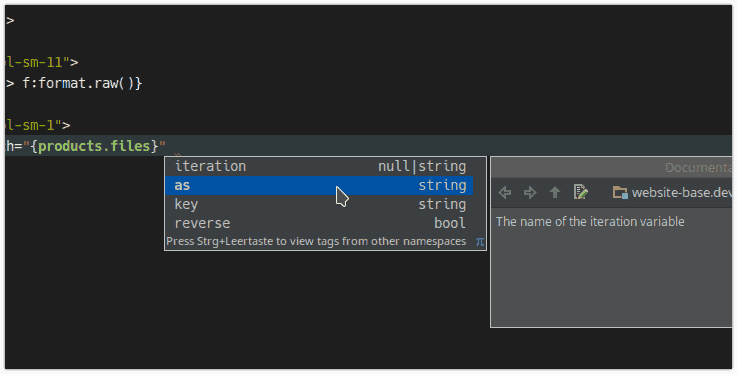
Task: Click the edit source pencil icon
Action: tap(580, 192)
